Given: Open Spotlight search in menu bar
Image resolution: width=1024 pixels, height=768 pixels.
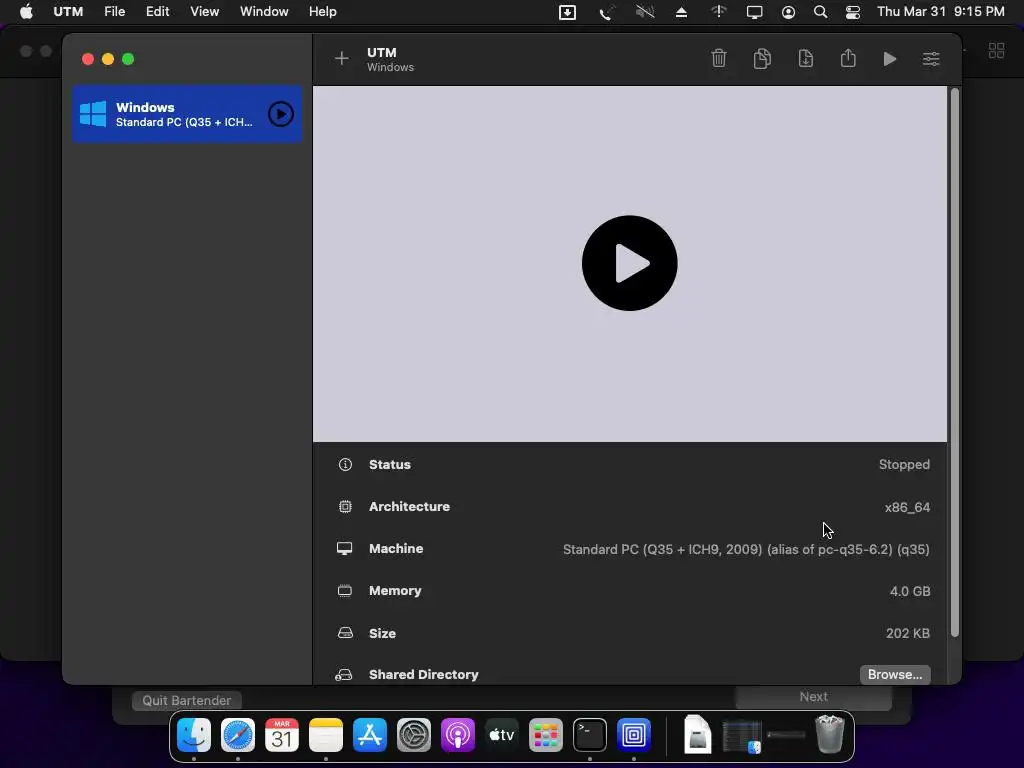Looking at the screenshot, I should pyautogui.click(x=820, y=12).
